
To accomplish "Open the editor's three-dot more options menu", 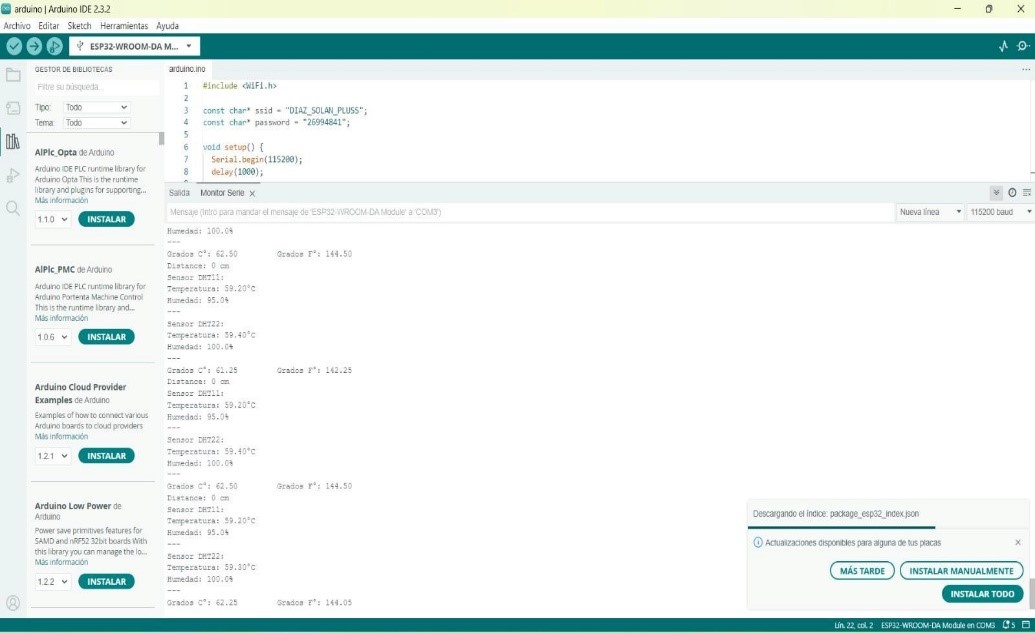I will [1026, 69].
